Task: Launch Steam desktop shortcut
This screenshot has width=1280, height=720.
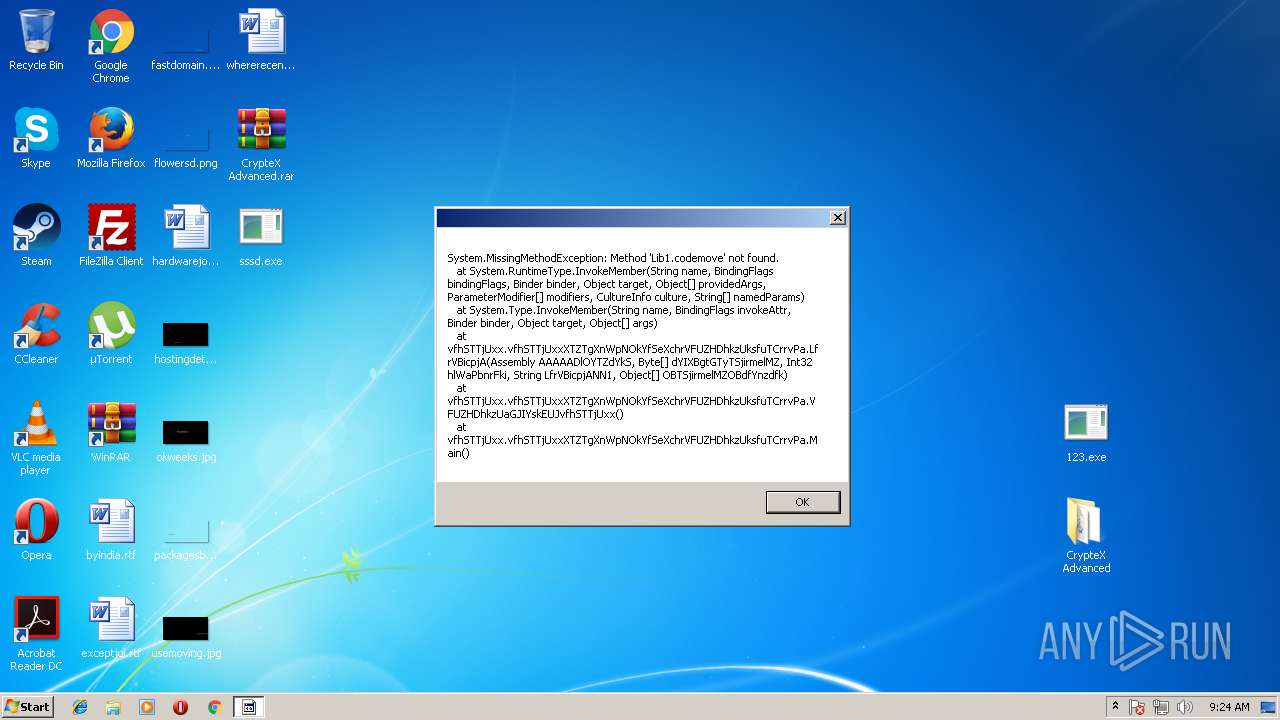Action: pyautogui.click(x=36, y=236)
